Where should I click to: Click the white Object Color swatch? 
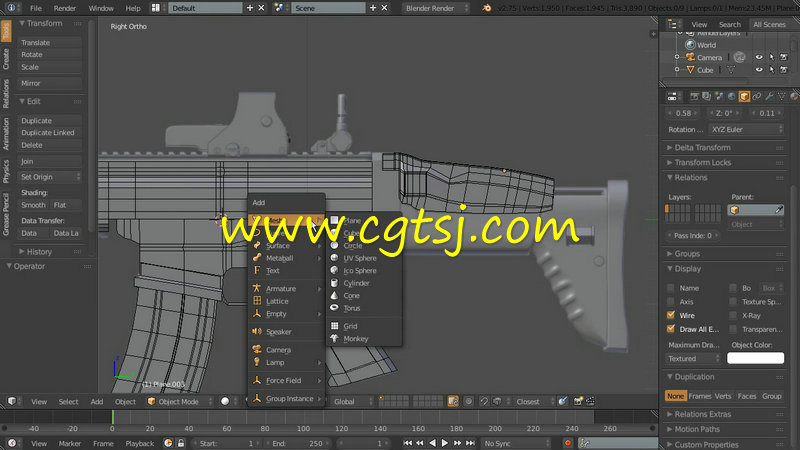click(755, 358)
